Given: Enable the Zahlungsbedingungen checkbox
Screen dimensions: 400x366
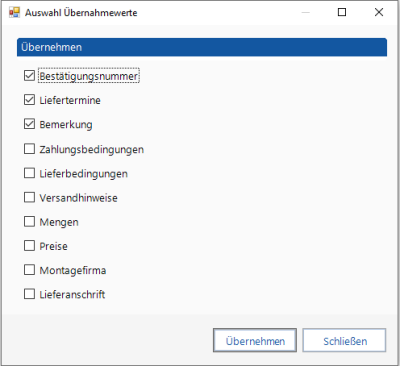Looking at the screenshot, I should (x=29, y=149).
